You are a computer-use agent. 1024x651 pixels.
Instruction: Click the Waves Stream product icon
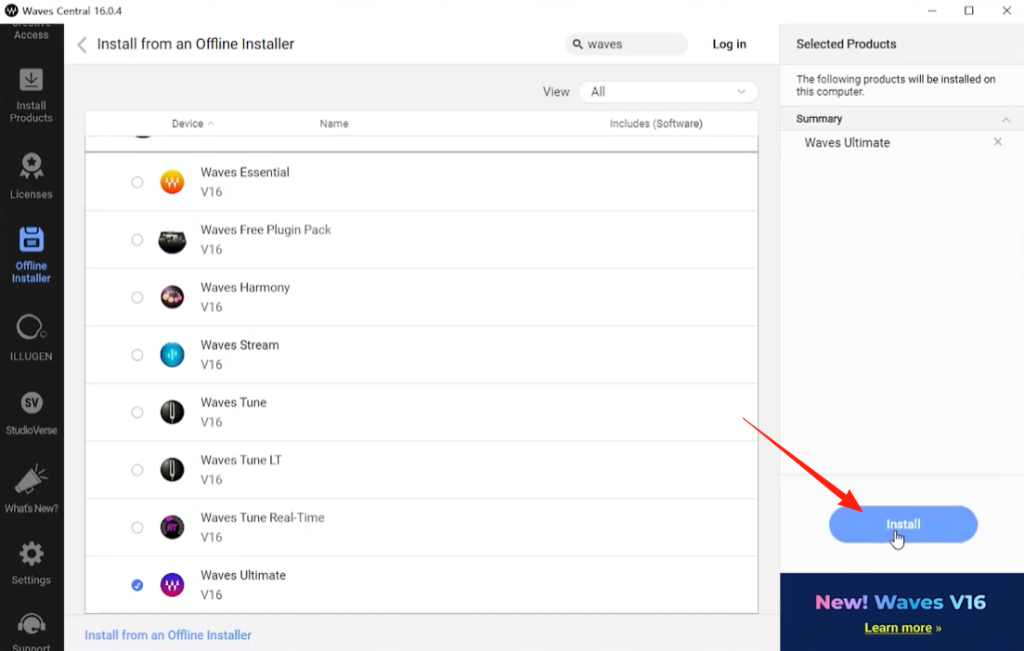(172, 355)
